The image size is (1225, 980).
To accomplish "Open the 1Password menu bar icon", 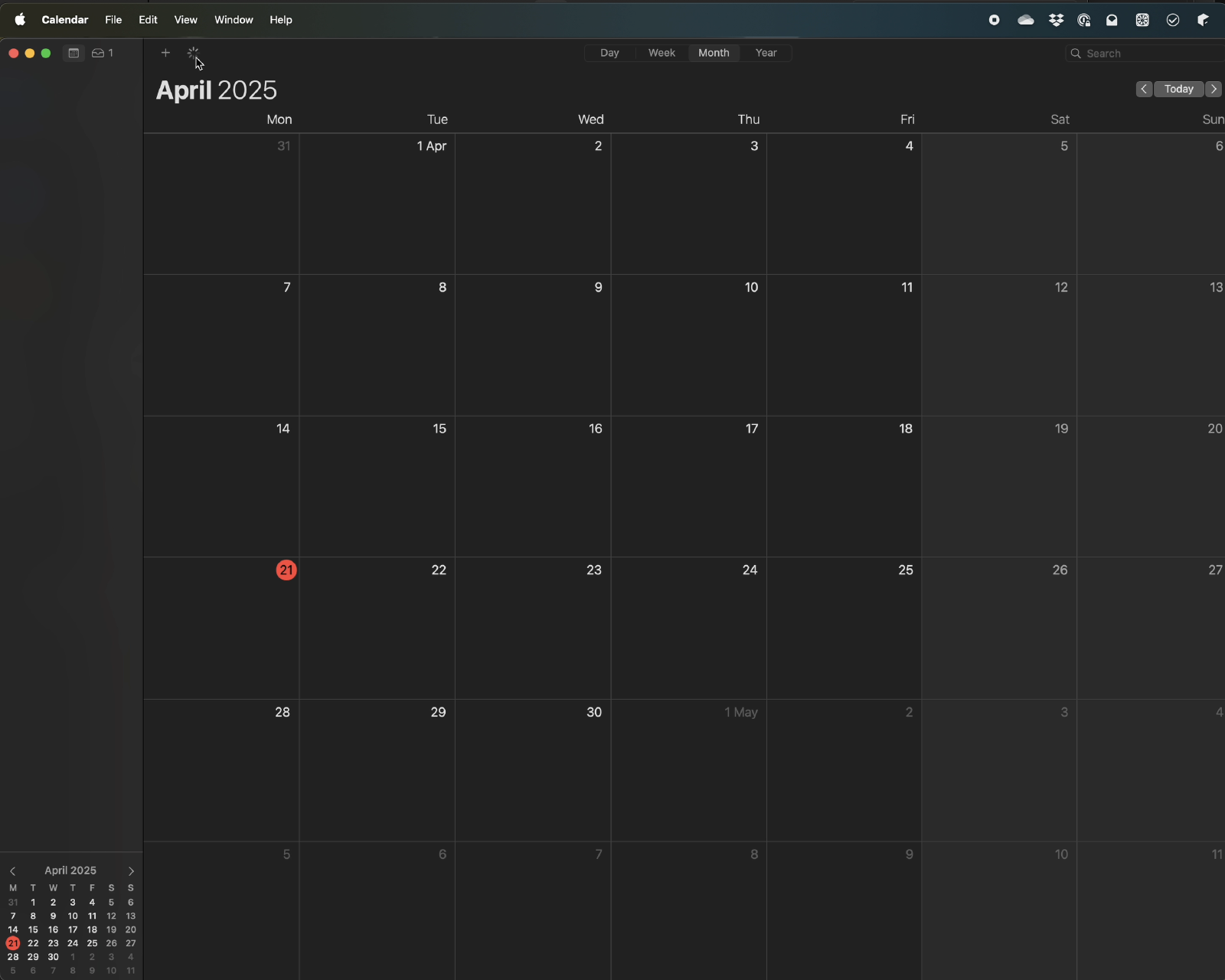I will click(x=1084, y=20).
